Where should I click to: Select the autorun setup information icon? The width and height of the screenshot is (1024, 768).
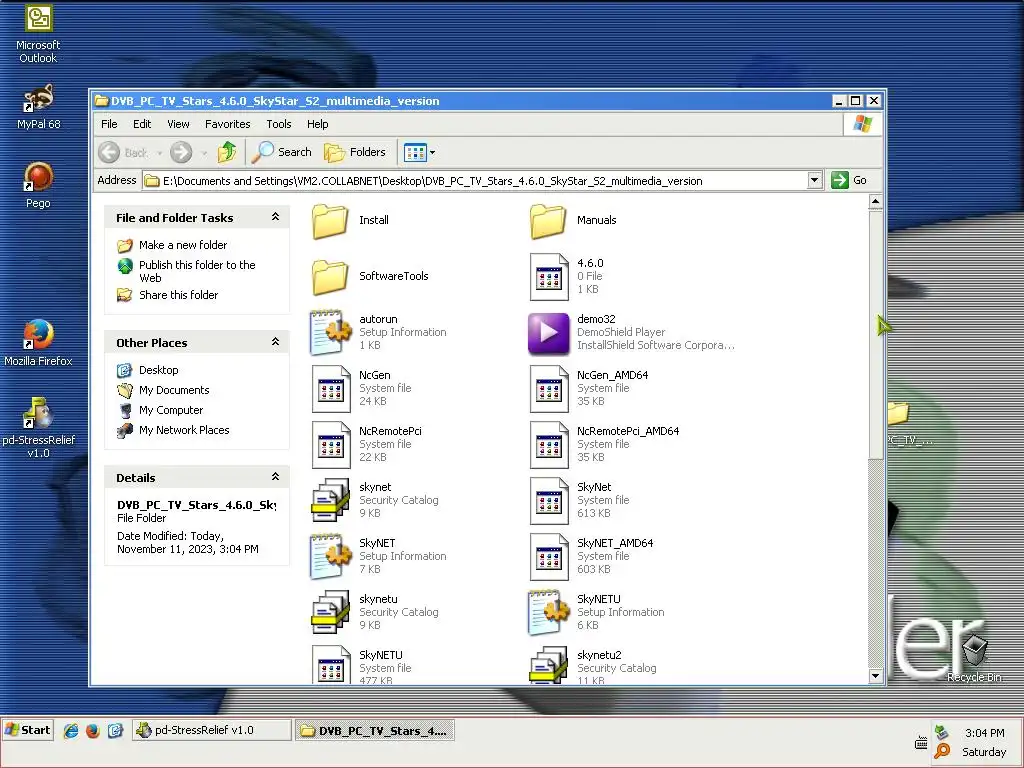coord(331,332)
